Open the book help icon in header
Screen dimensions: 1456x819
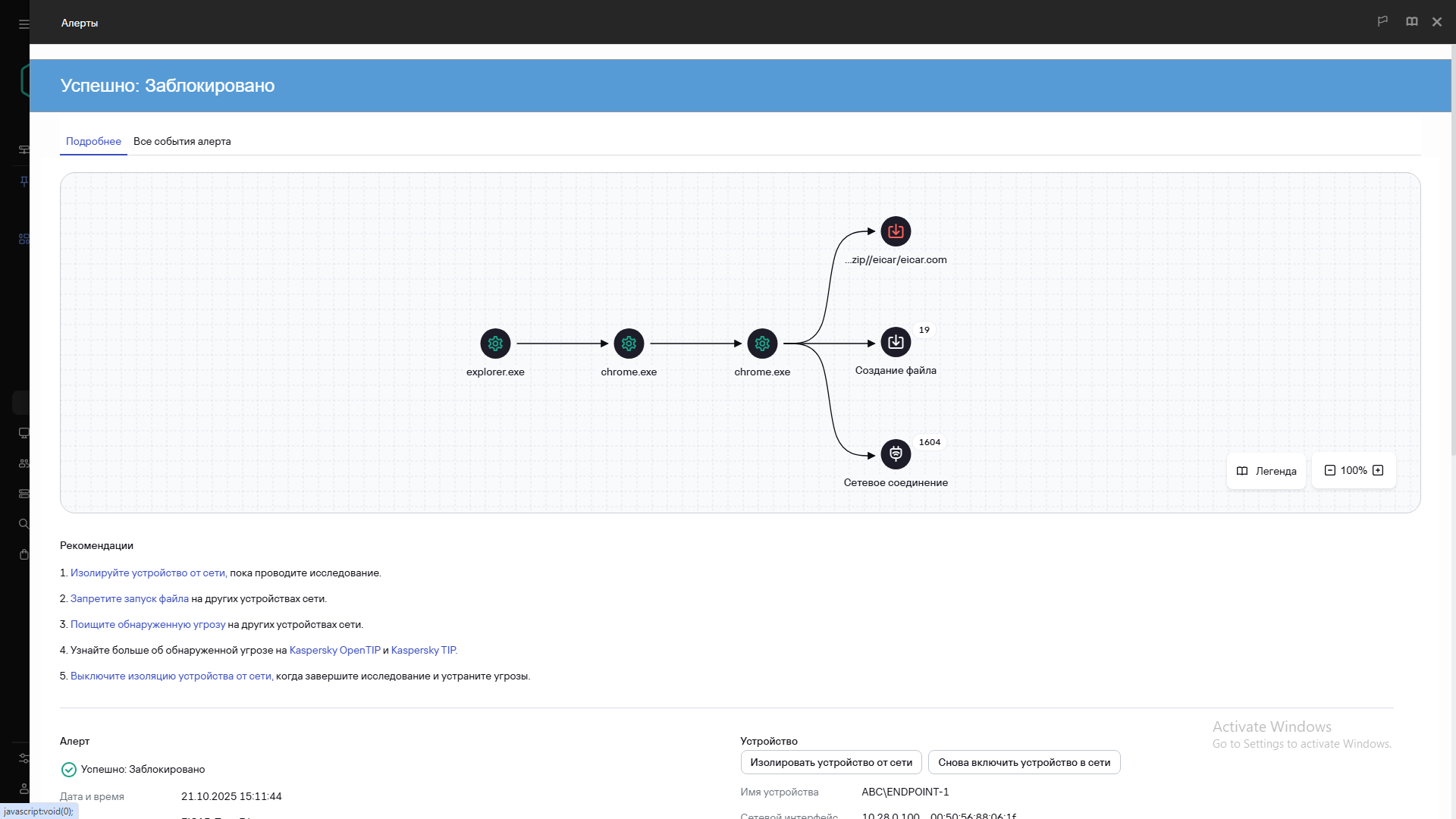click(1411, 21)
